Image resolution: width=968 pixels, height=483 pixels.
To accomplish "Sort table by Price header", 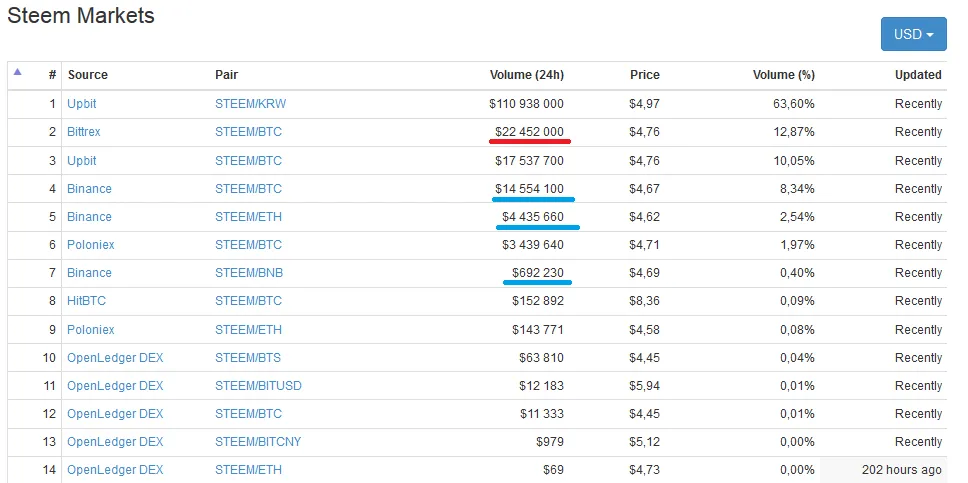I will point(645,75).
